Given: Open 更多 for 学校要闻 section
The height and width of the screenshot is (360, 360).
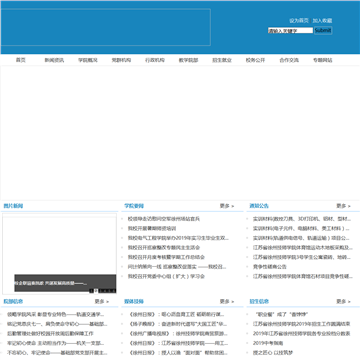Looking at the screenshot, I should pyautogui.click(x=227, y=206).
